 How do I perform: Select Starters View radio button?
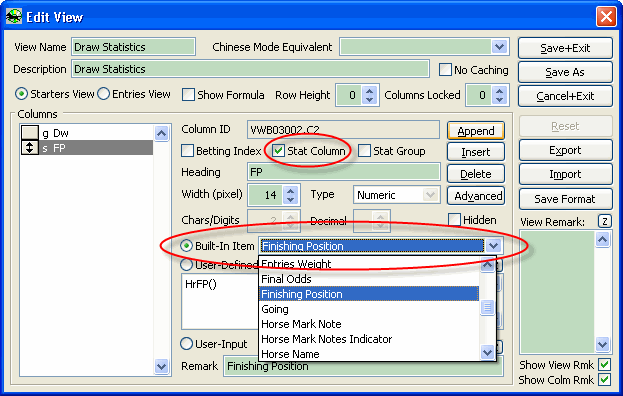(x=21, y=94)
